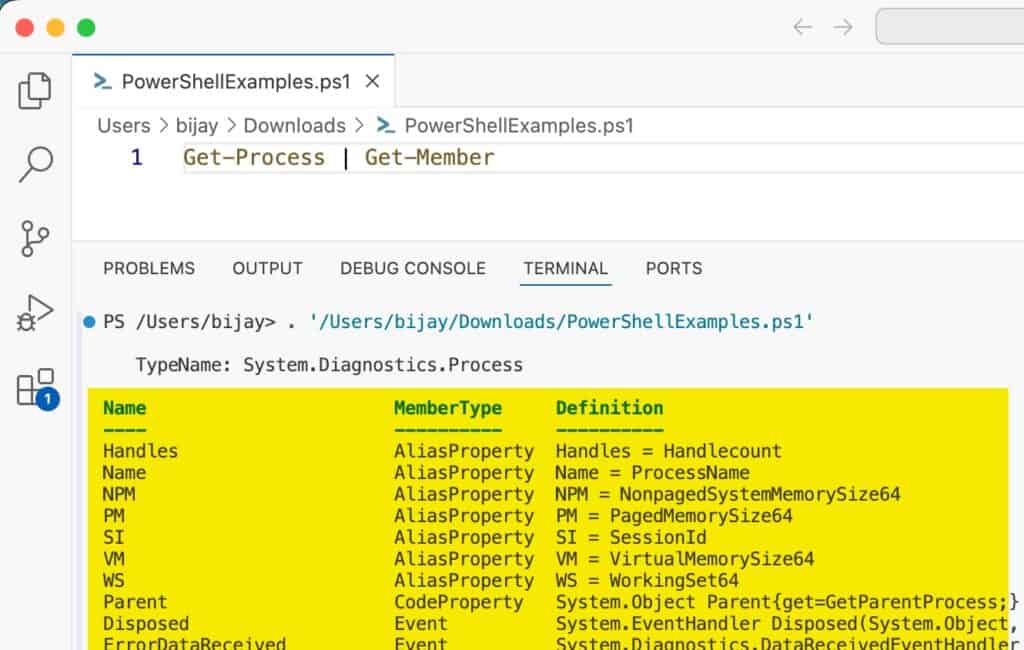
Task: Open the Users breadcrumb dropdown
Action: coord(123,126)
